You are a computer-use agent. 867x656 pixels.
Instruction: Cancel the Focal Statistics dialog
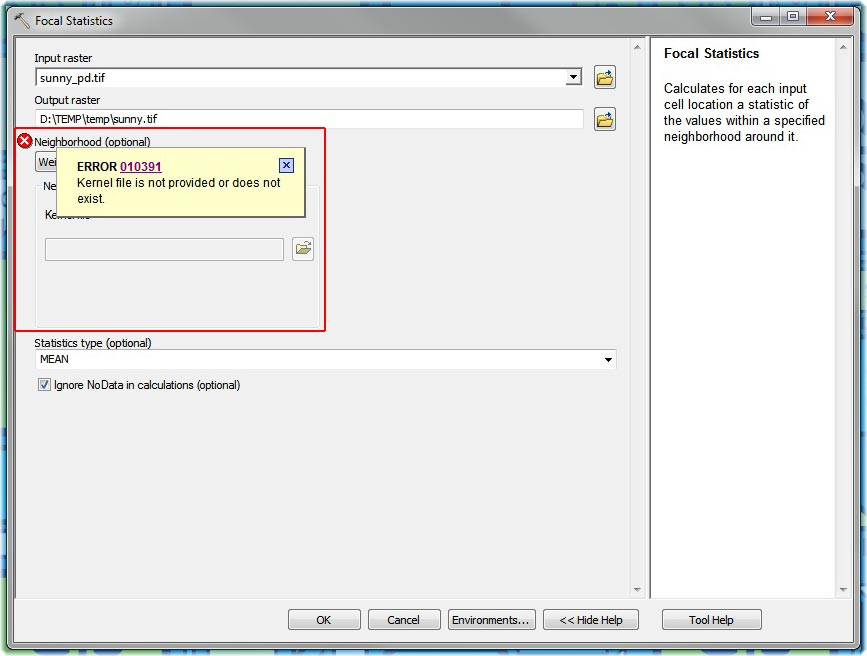(404, 619)
